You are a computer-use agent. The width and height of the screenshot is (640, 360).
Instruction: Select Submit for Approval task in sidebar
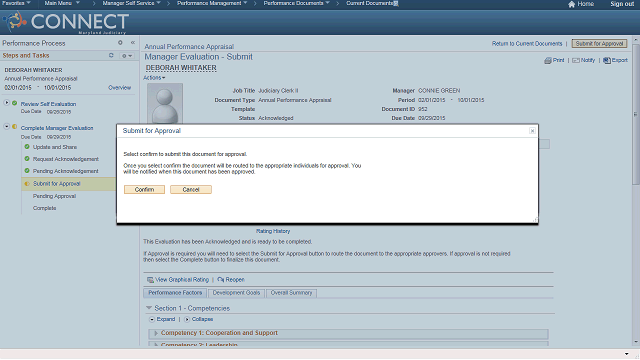coord(56,184)
